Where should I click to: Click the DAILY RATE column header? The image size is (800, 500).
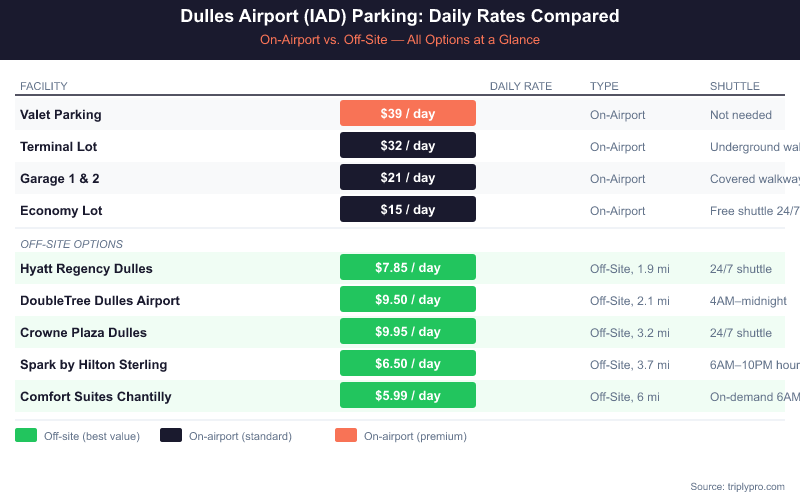coord(521,86)
